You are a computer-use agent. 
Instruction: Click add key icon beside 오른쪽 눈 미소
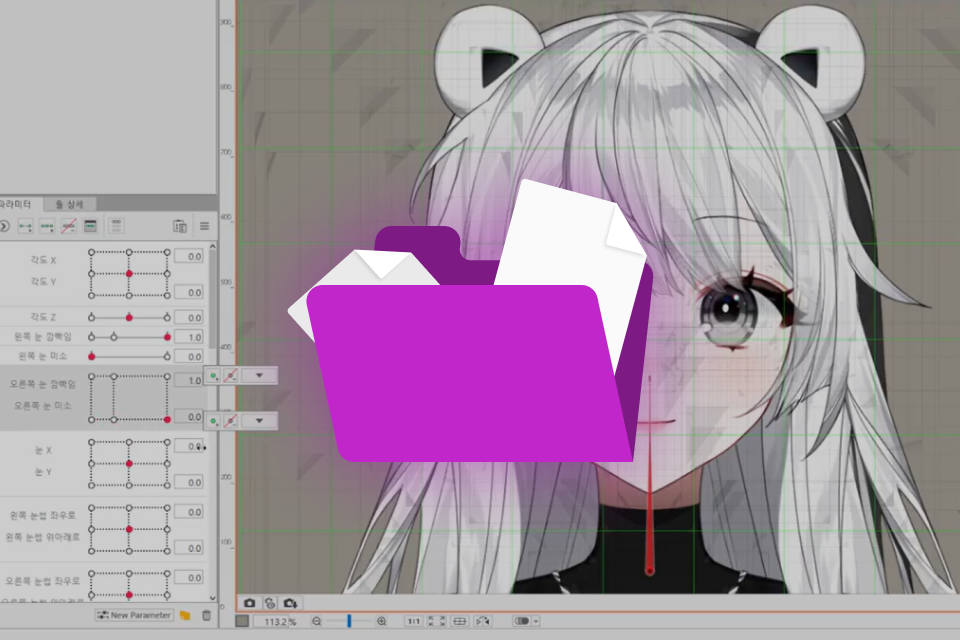213,421
